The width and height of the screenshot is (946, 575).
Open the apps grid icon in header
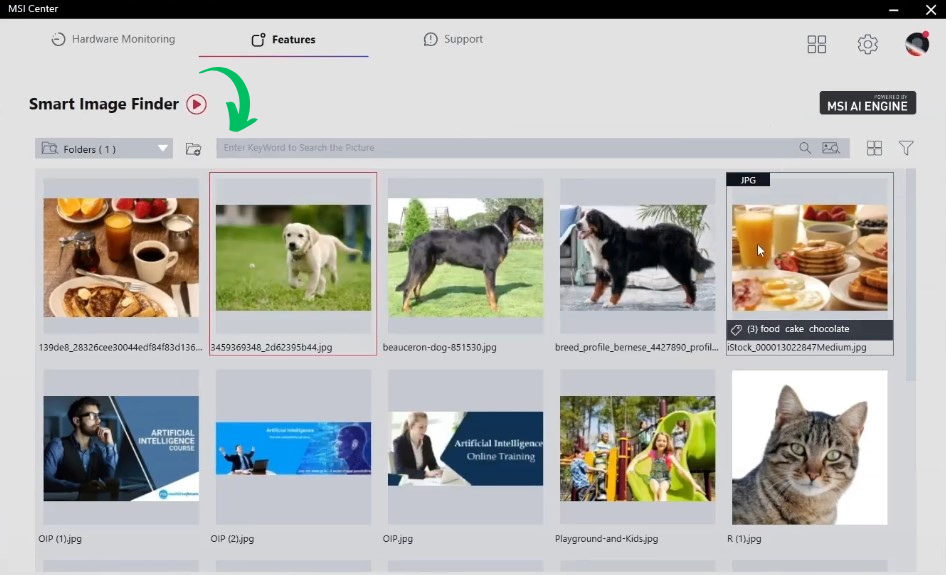pyautogui.click(x=817, y=44)
